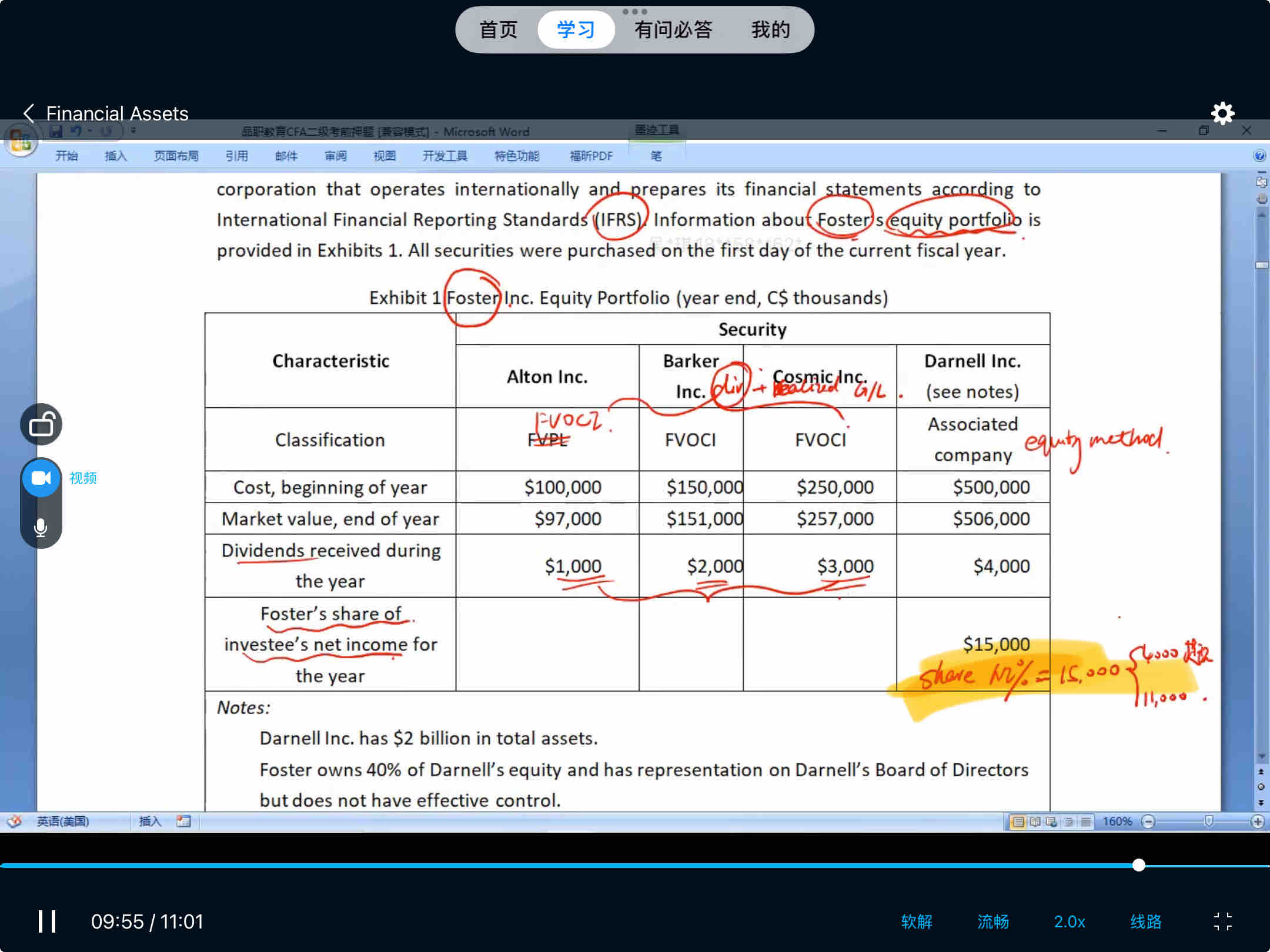Open the 引用 ribbon tab
The height and width of the screenshot is (952, 1270).
[x=237, y=156]
